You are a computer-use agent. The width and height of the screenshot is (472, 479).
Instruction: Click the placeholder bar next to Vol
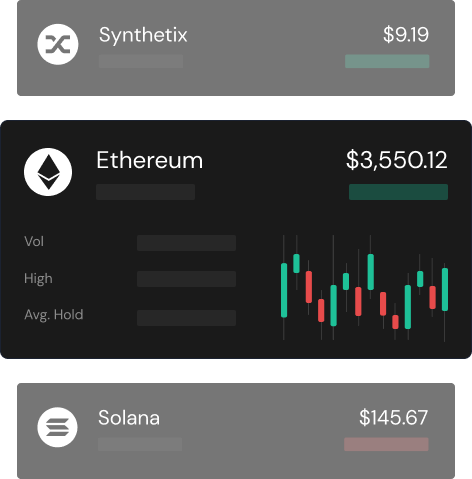(186, 243)
